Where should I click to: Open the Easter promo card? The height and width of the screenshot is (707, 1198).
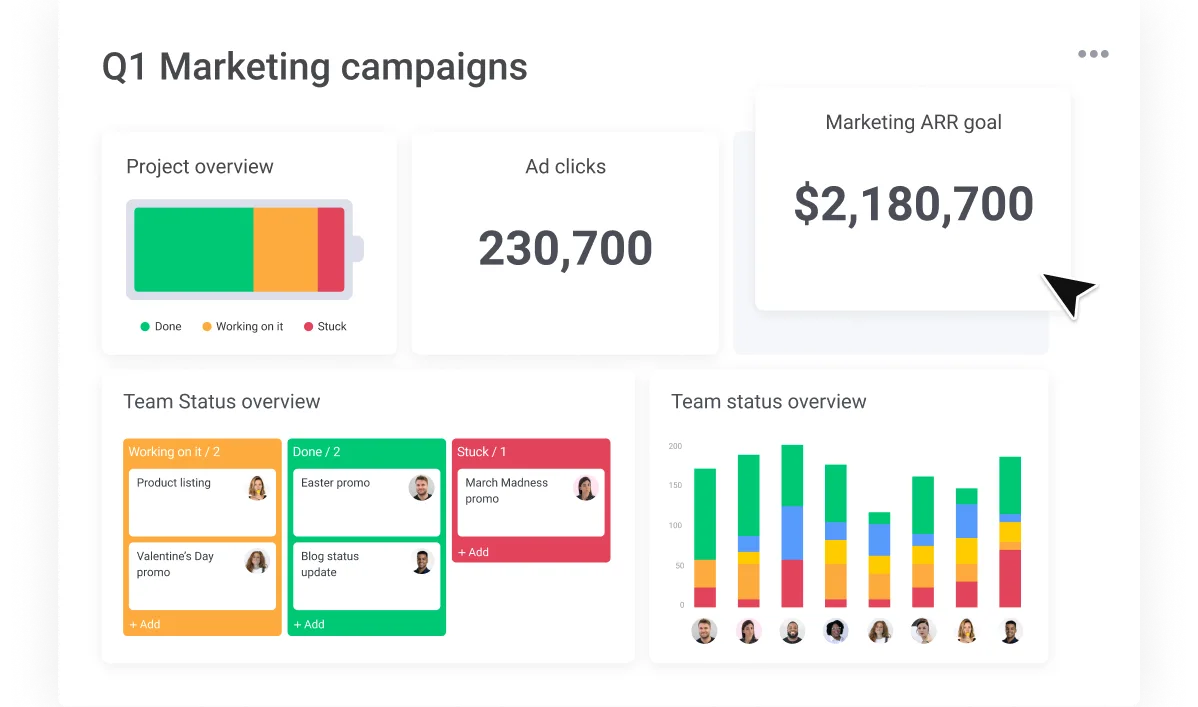point(367,502)
